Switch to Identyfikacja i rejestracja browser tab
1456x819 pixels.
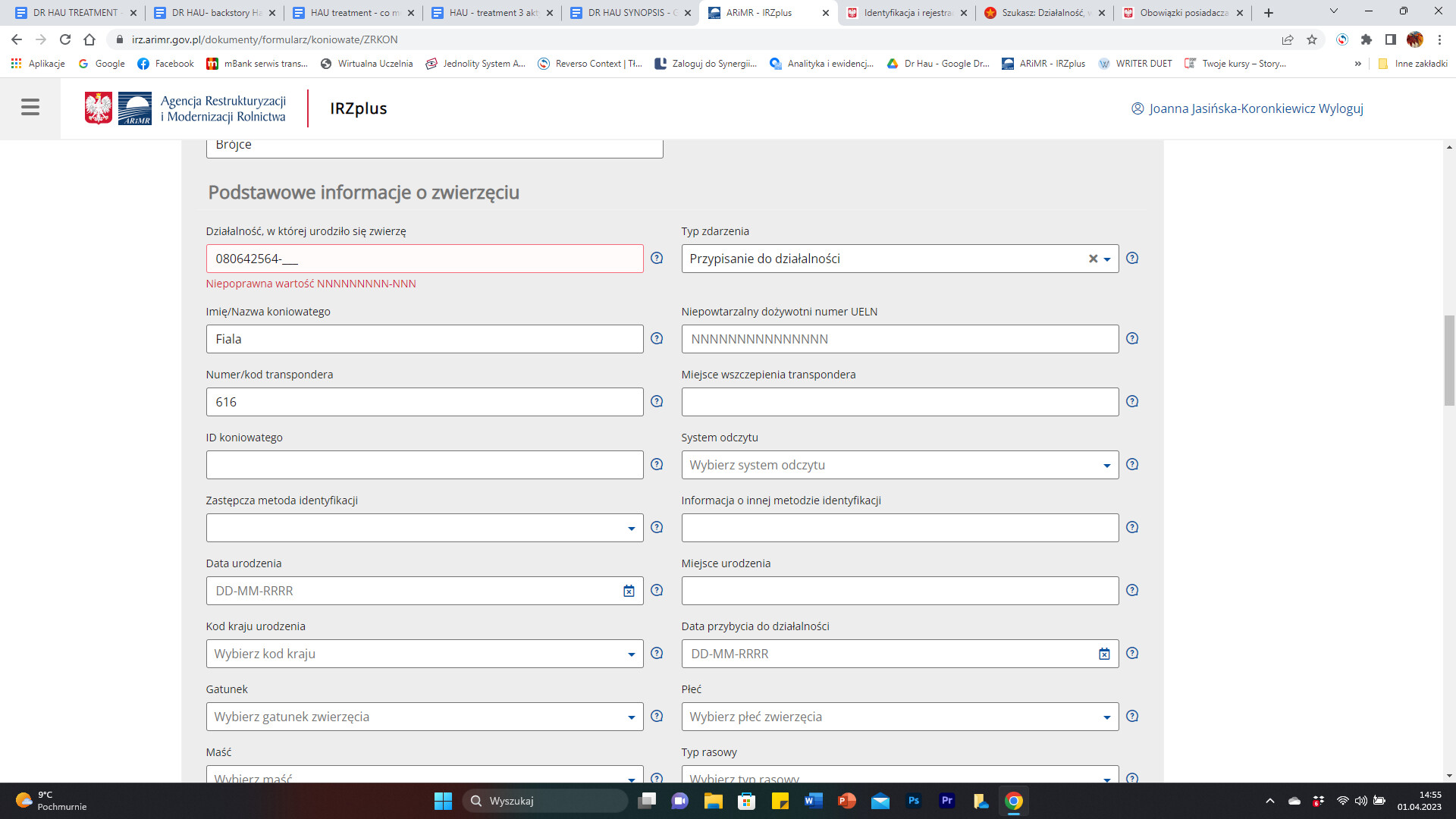click(x=906, y=13)
